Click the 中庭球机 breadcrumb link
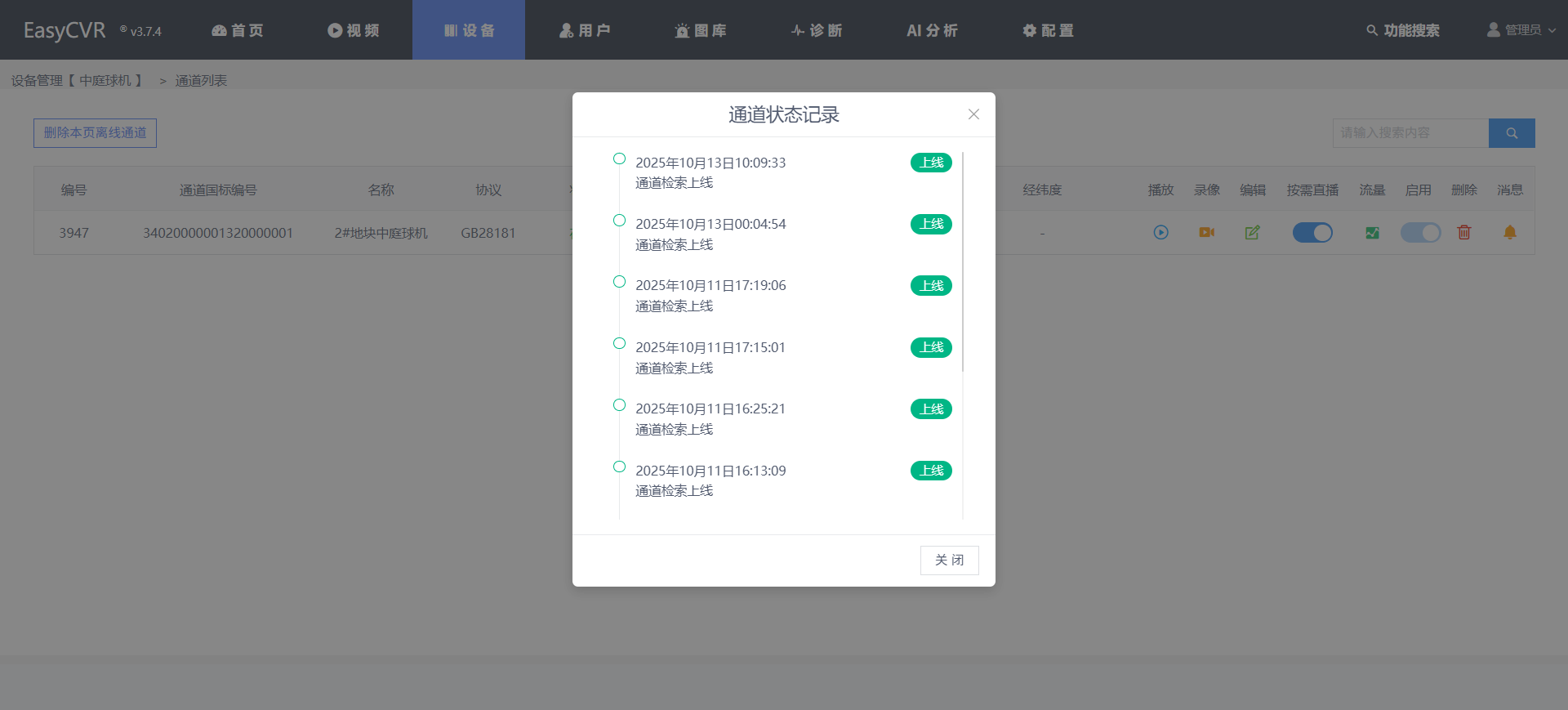The height and width of the screenshot is (710, 1568). point(105,81)
